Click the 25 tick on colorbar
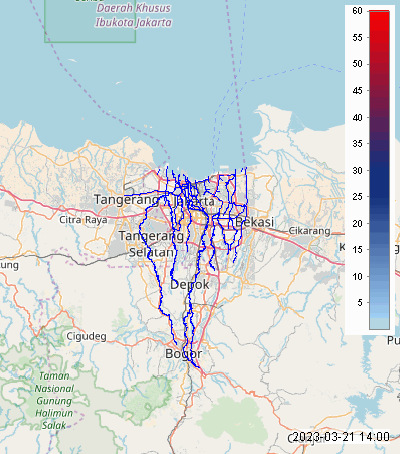Viewport: 400px width, 454px height. point(357,197)
